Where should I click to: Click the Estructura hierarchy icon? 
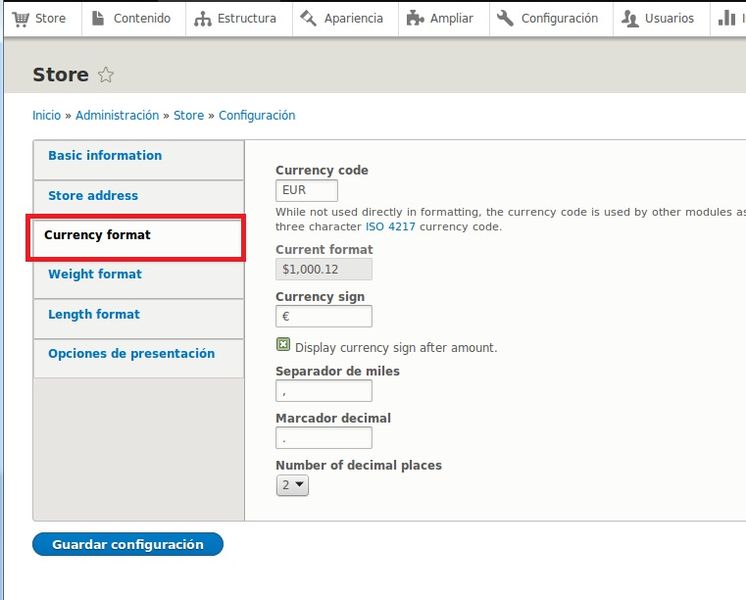pos(203,19)
